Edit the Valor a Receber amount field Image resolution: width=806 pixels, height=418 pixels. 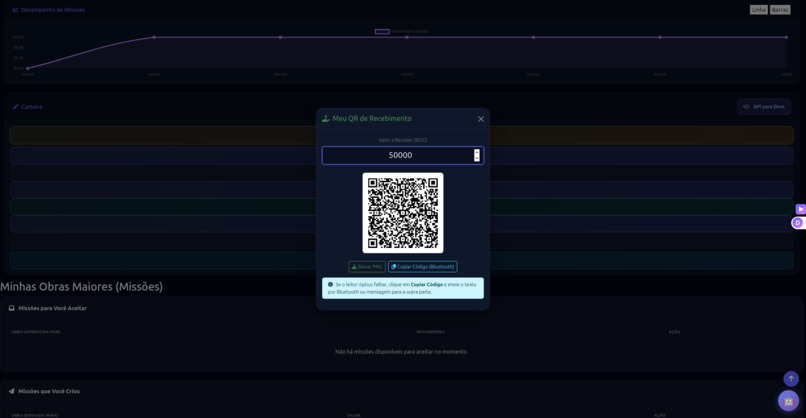pos(402,155)
